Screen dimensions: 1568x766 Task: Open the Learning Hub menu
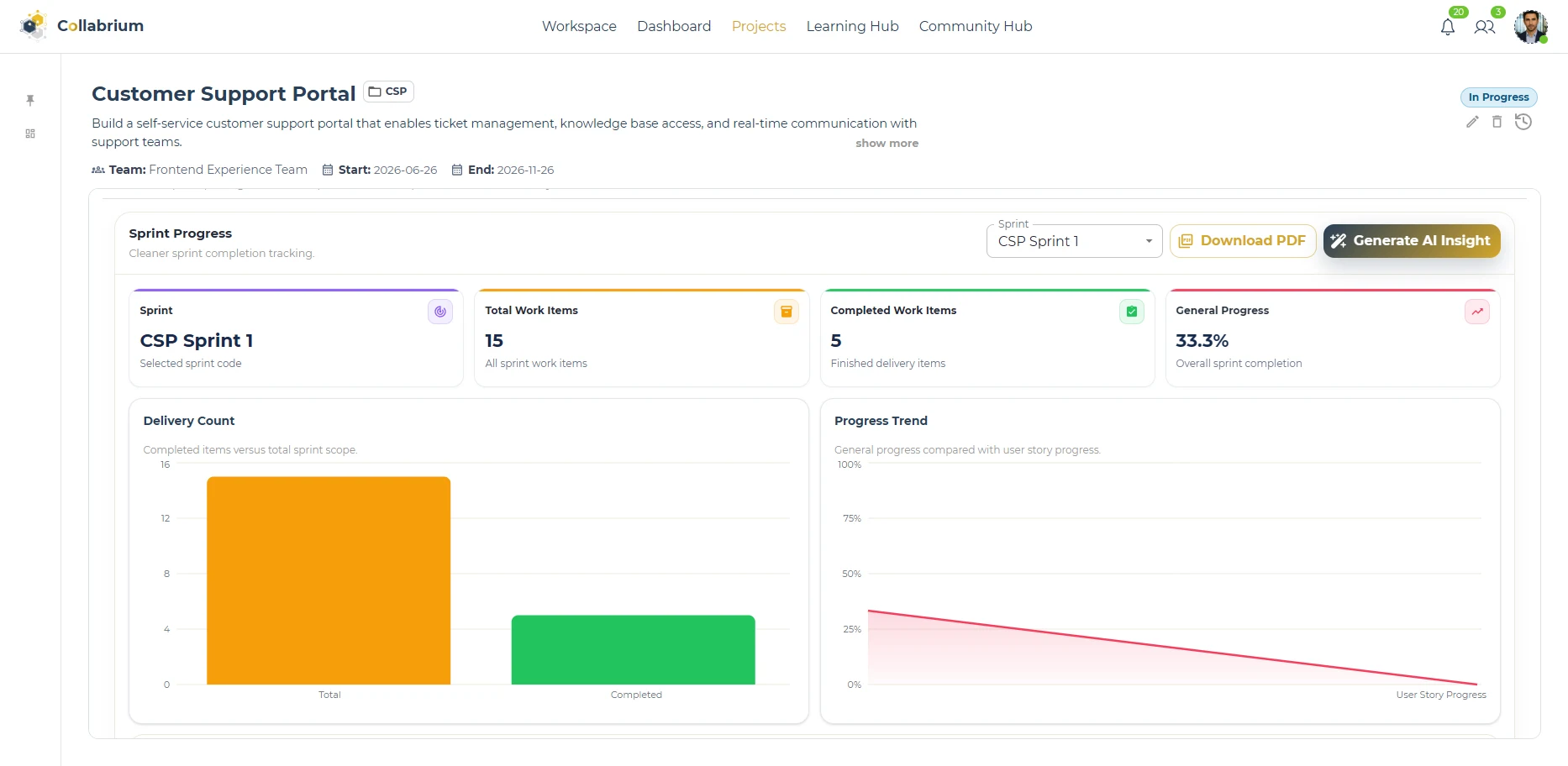(852, 26)
